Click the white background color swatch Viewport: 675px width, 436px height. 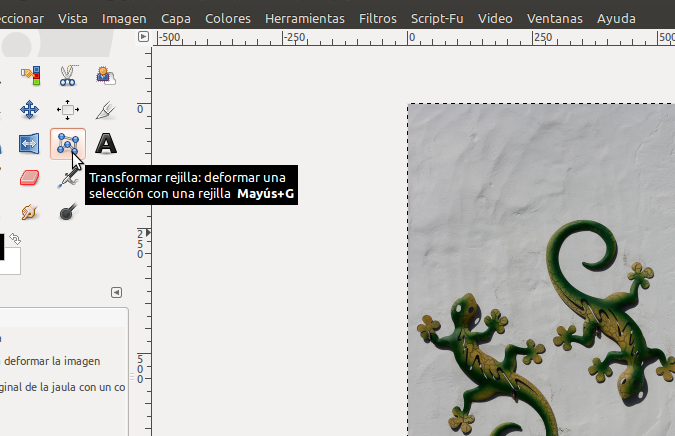point(12,264)
